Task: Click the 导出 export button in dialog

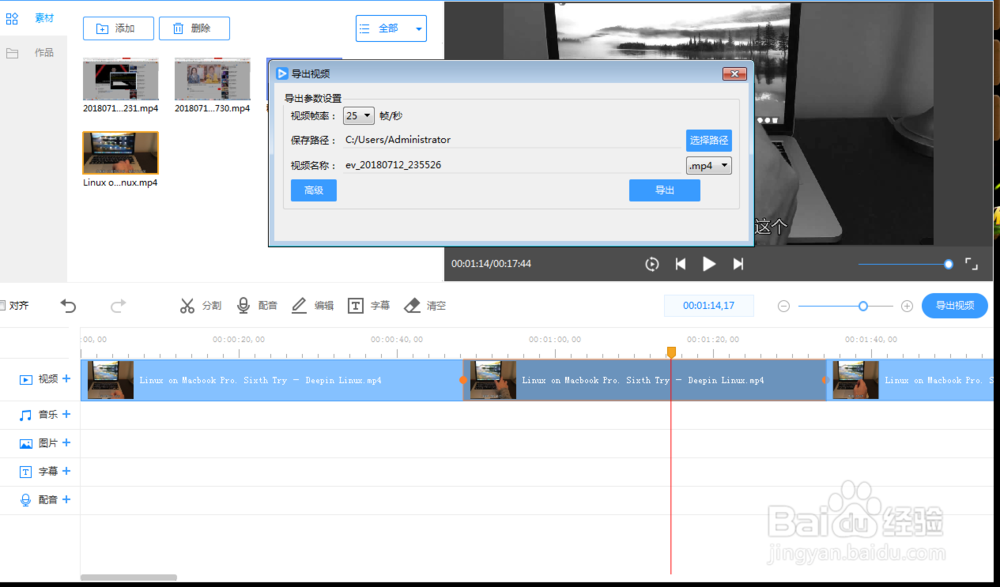Action: pyautogui.click(x=665, y=190)
